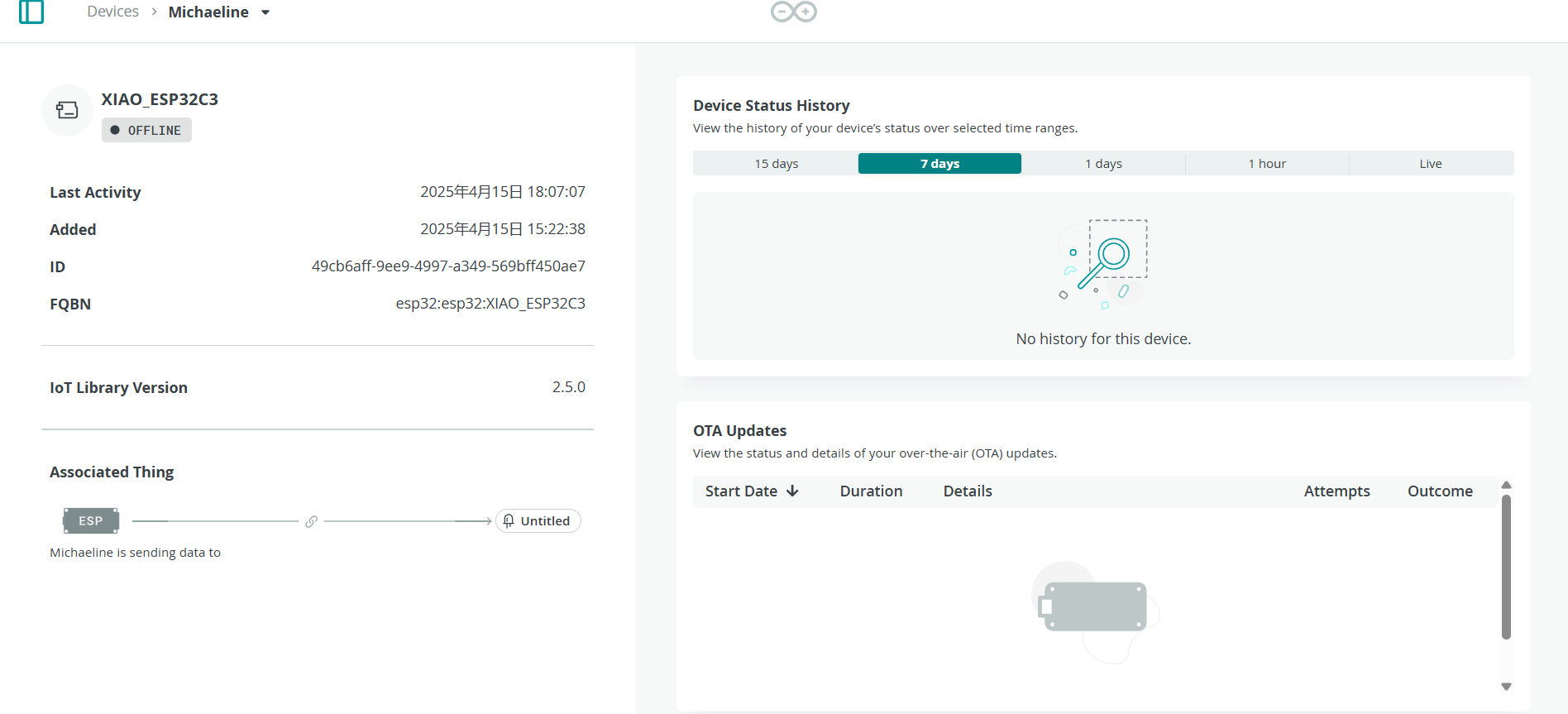Sort by Start Date arrow icon

coord(792,491)
